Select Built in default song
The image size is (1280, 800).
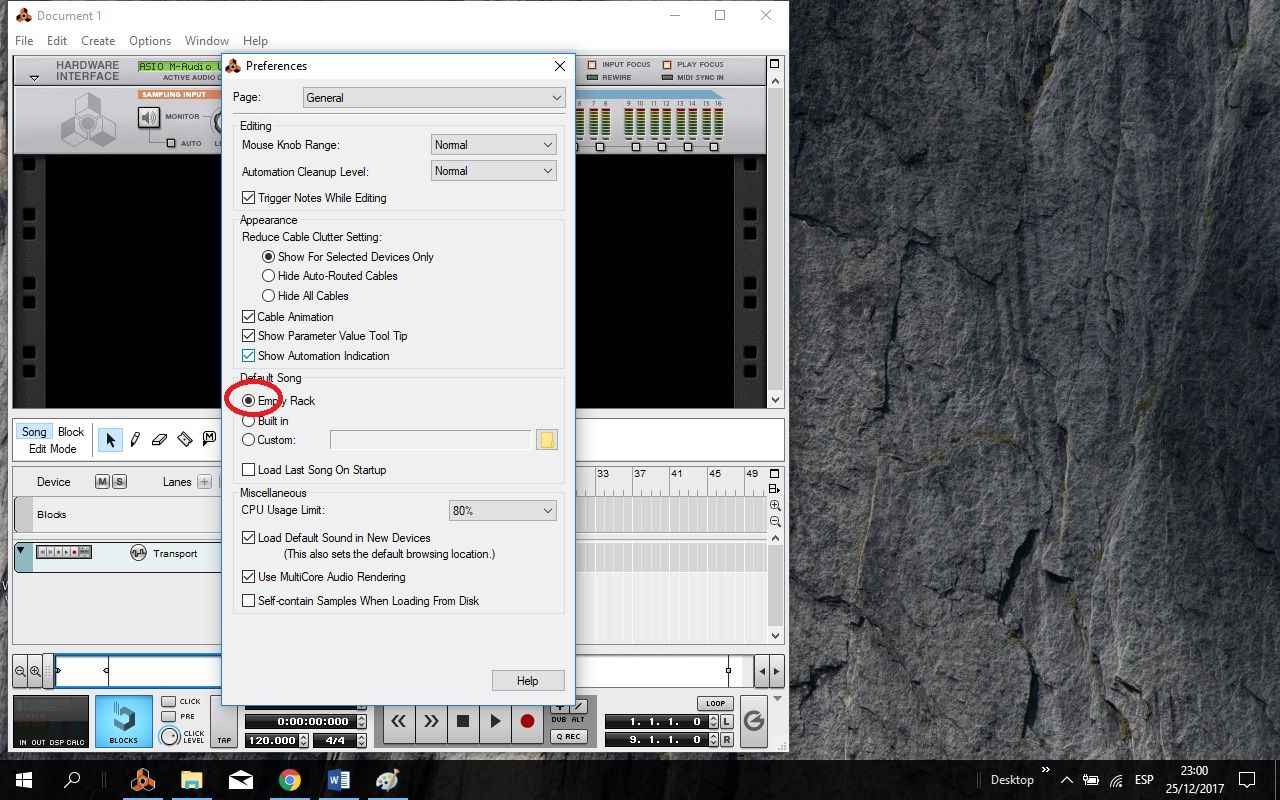click(x=249, y=421)
